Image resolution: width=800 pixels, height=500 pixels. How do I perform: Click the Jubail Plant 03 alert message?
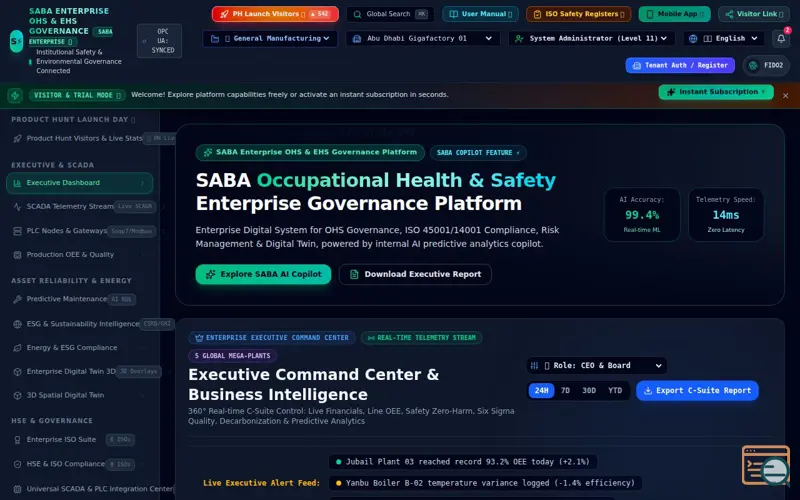coord(463,462)
